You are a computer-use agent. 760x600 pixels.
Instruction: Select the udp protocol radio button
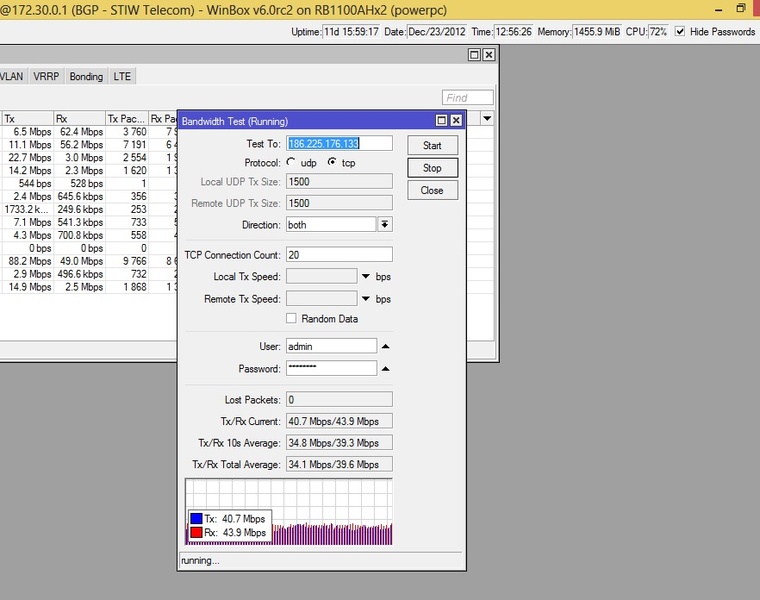tap(291, 162)
